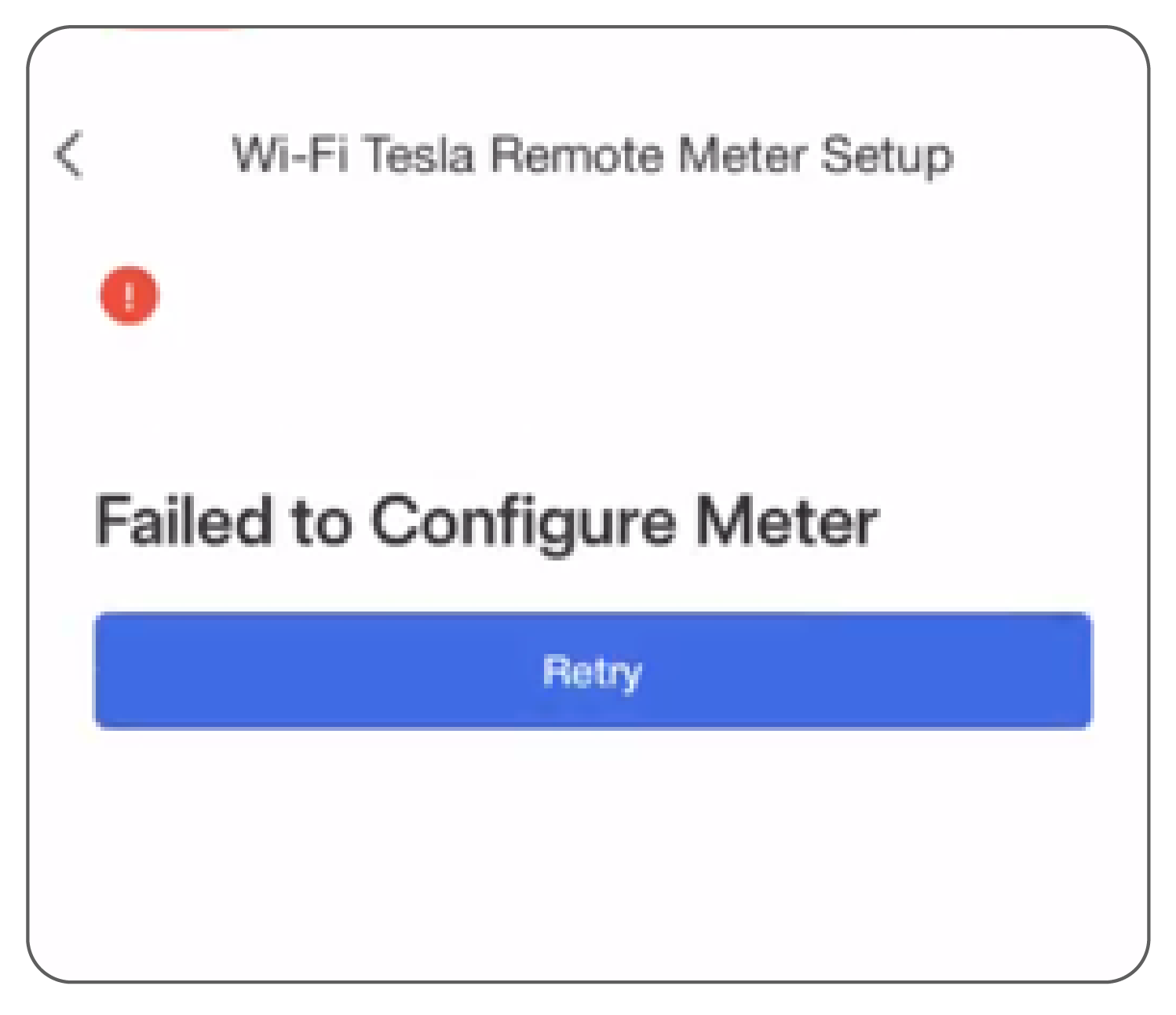Click the word Meter in the failure message
The height and width of the screenshot is (1015, 1176).
(x=787, y=520)
